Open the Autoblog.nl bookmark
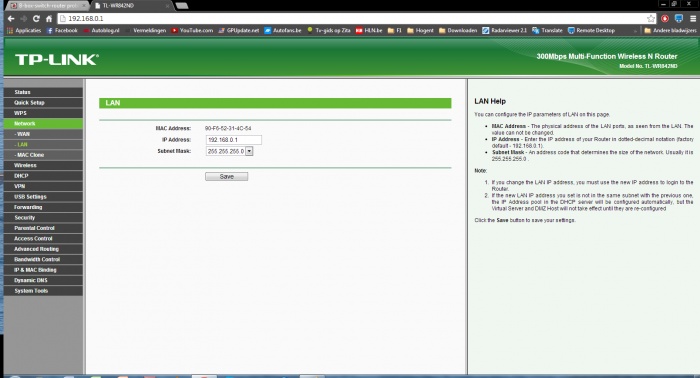 (x=101, y=30)
